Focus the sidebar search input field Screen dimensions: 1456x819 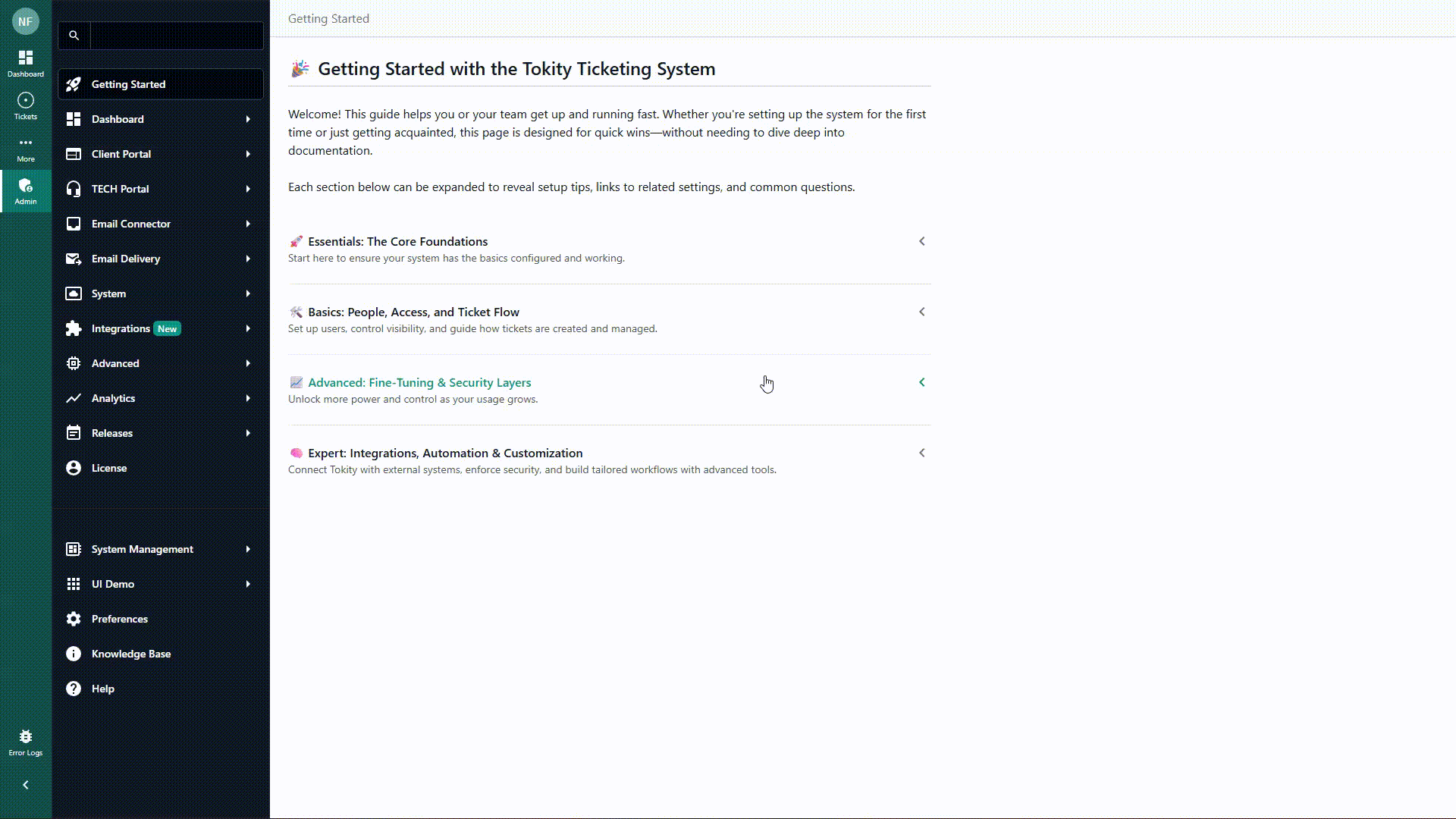[176, 36]
